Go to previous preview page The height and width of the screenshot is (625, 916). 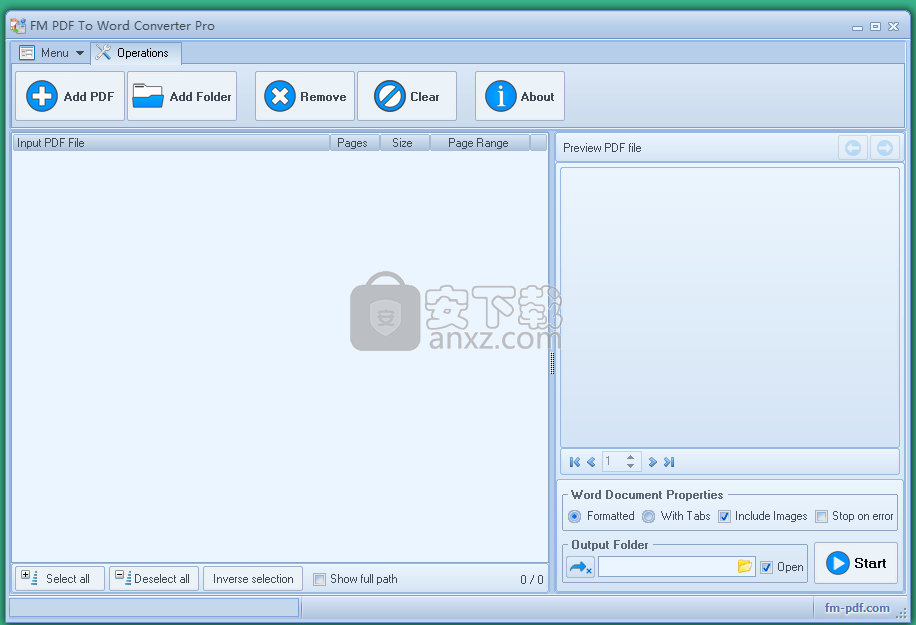pyautogui.click(x=591, y=462)
